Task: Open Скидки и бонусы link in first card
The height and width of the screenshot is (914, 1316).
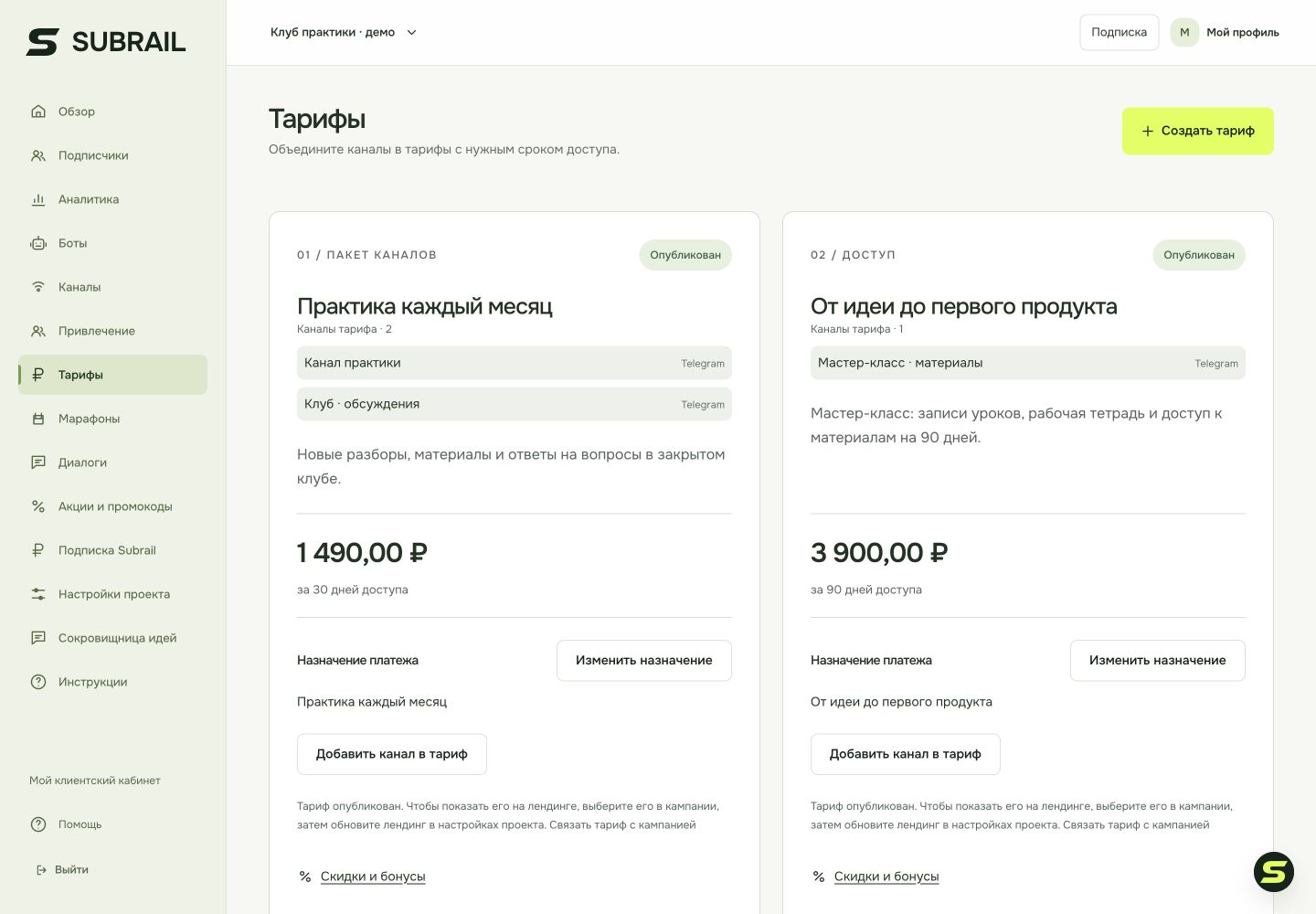Action: tap(373, 877)
